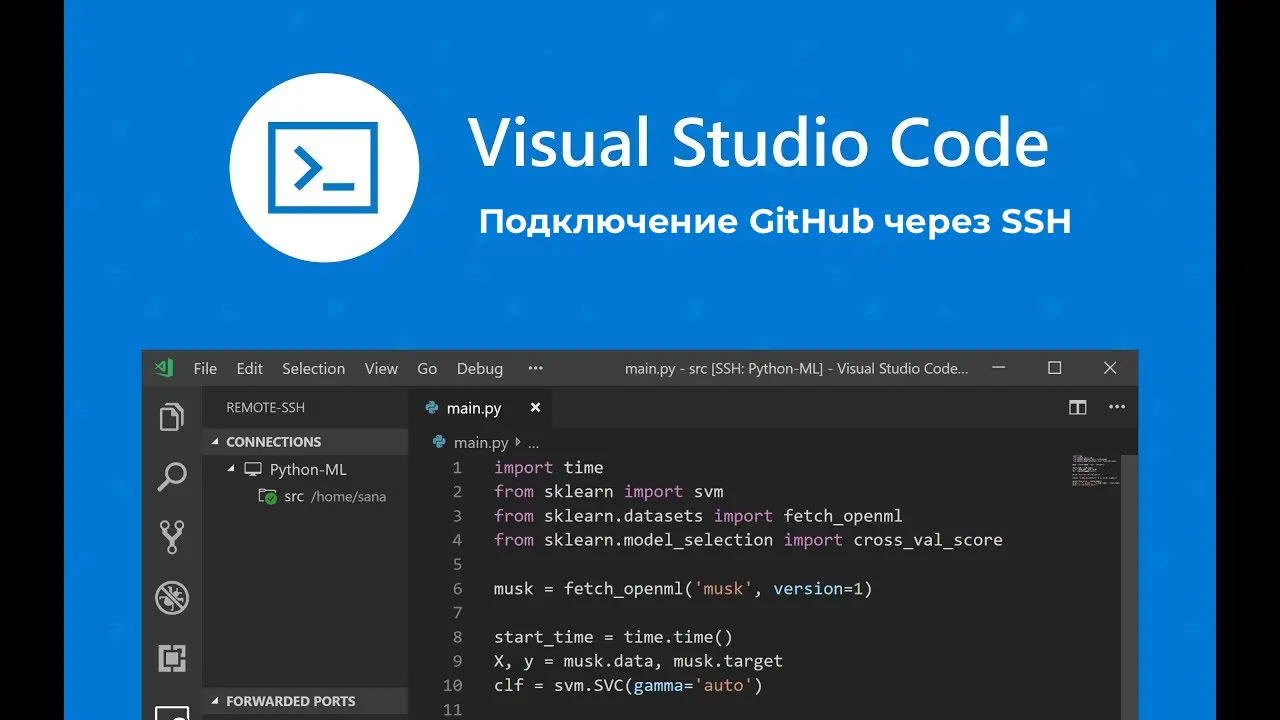Image resolution: width=1280 pixels, height=720 pixels.
Task: Click the REMOTE-SSH panel title
Action: (266, 407)
